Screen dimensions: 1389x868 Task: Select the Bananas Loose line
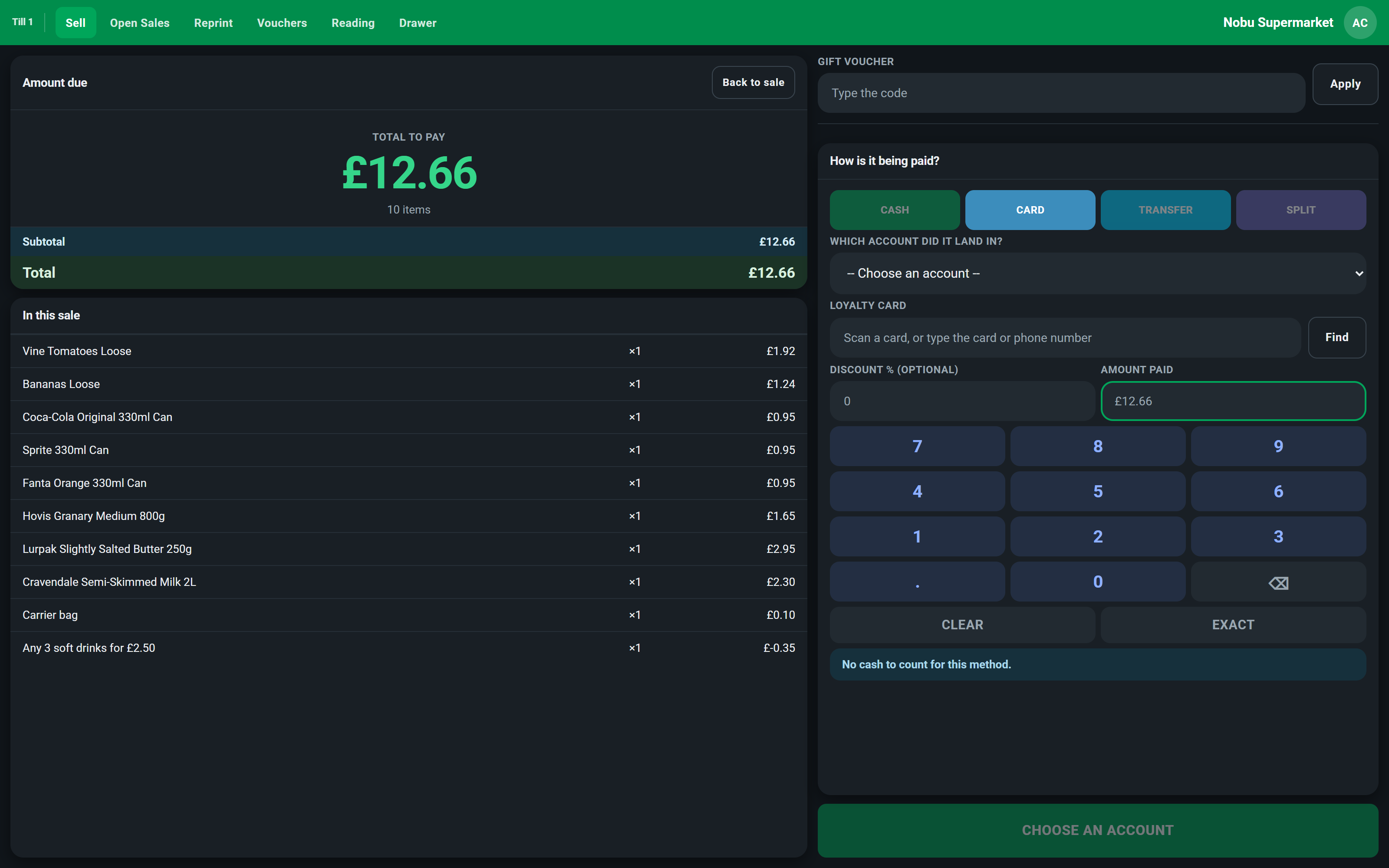(x=408, y=384)
